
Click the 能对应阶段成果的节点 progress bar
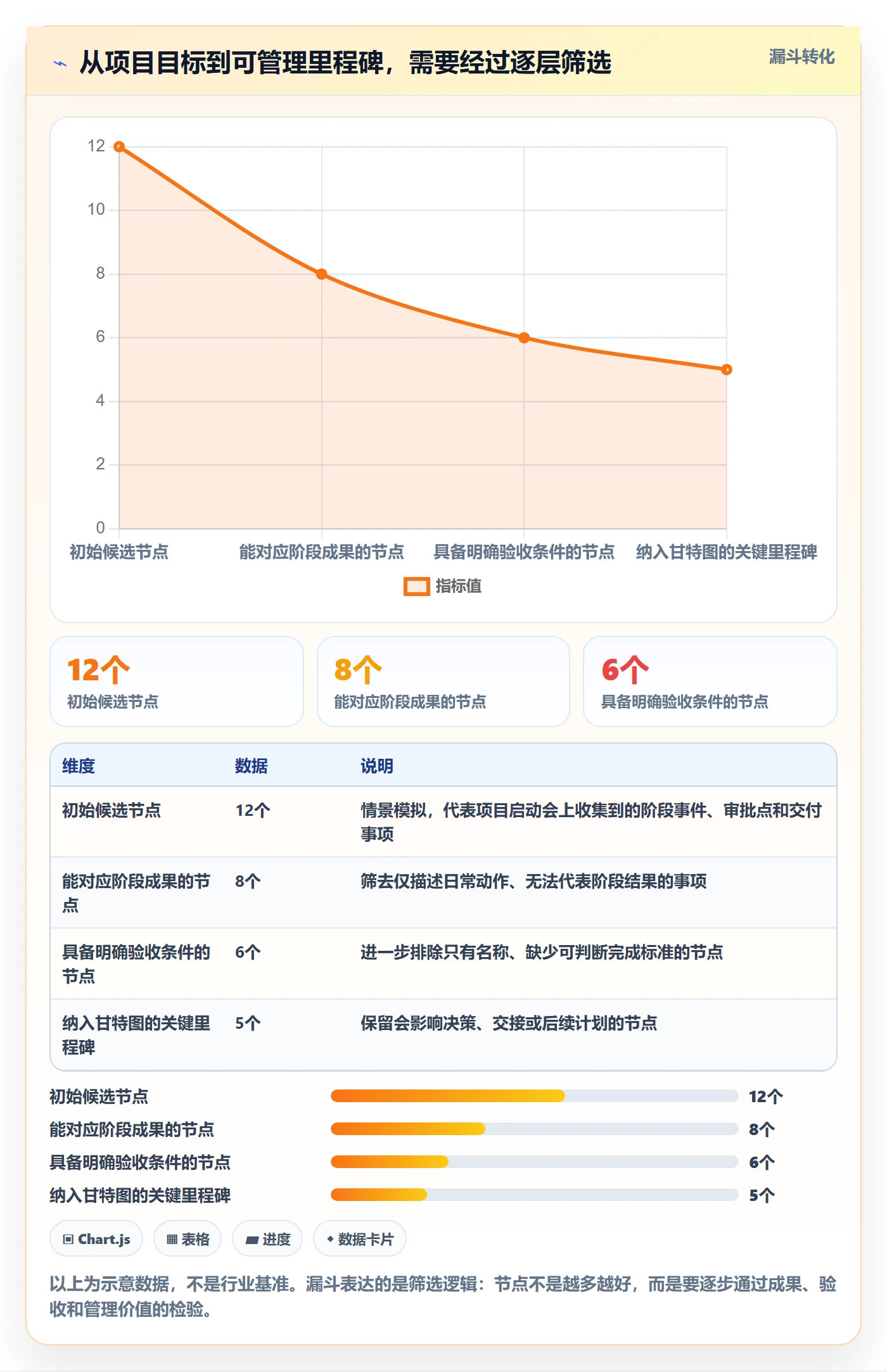534,1129
